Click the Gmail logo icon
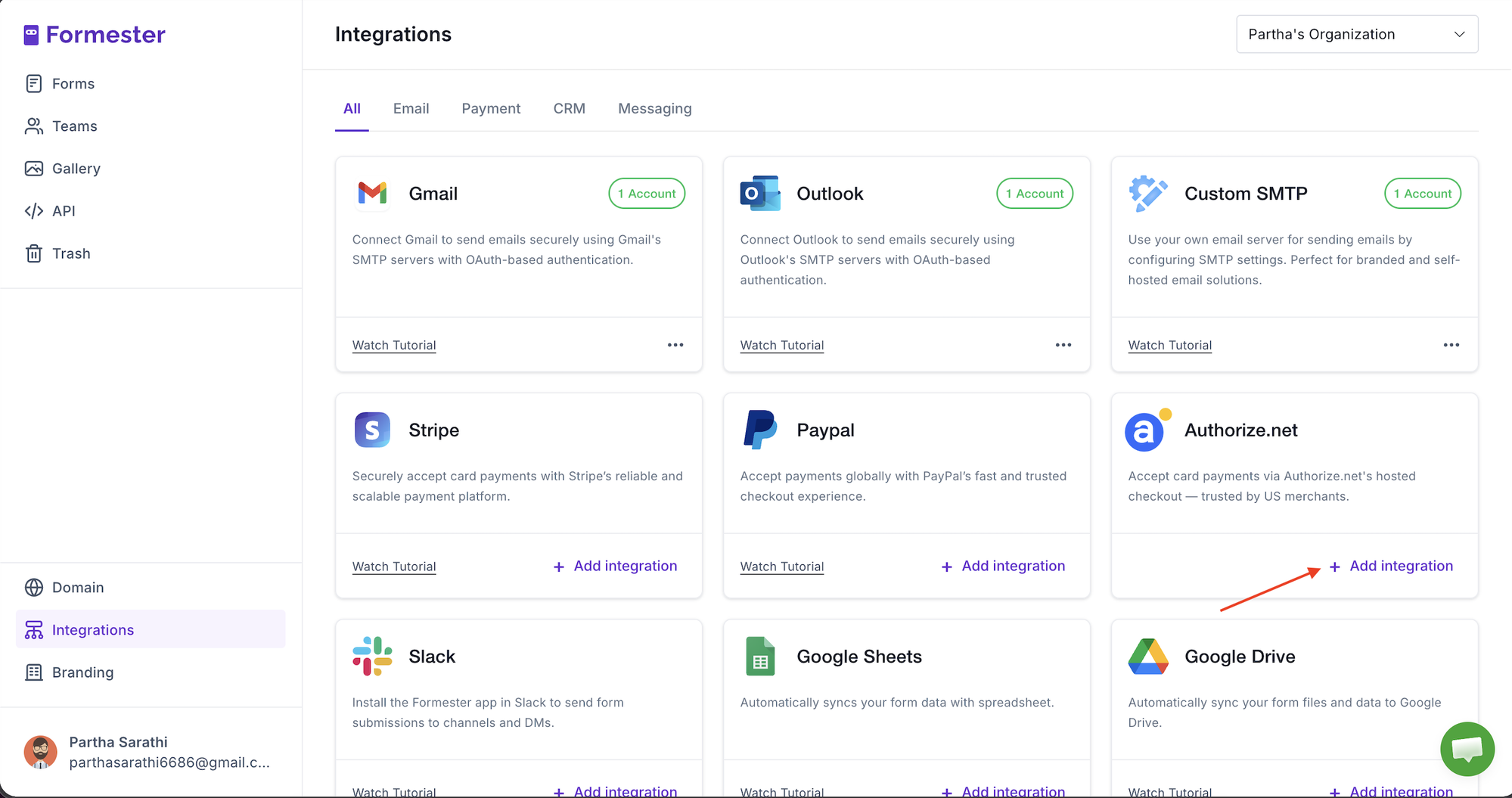 click(x=372, y=194)
